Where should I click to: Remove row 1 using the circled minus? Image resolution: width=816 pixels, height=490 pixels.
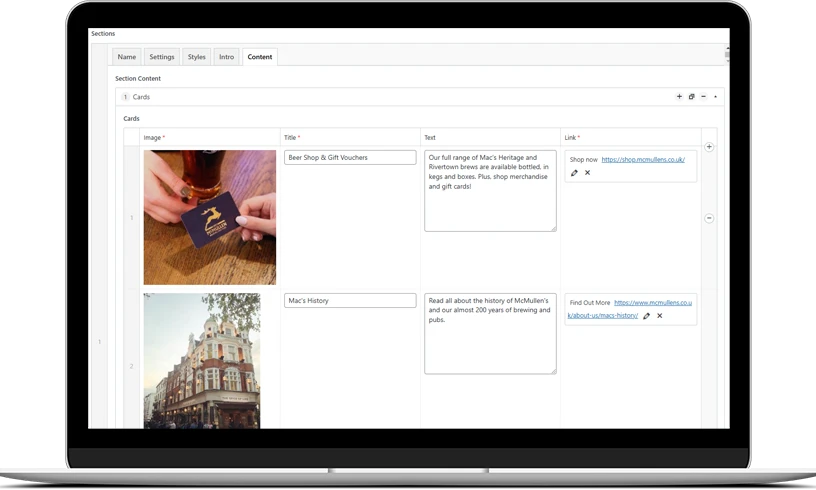709,218
